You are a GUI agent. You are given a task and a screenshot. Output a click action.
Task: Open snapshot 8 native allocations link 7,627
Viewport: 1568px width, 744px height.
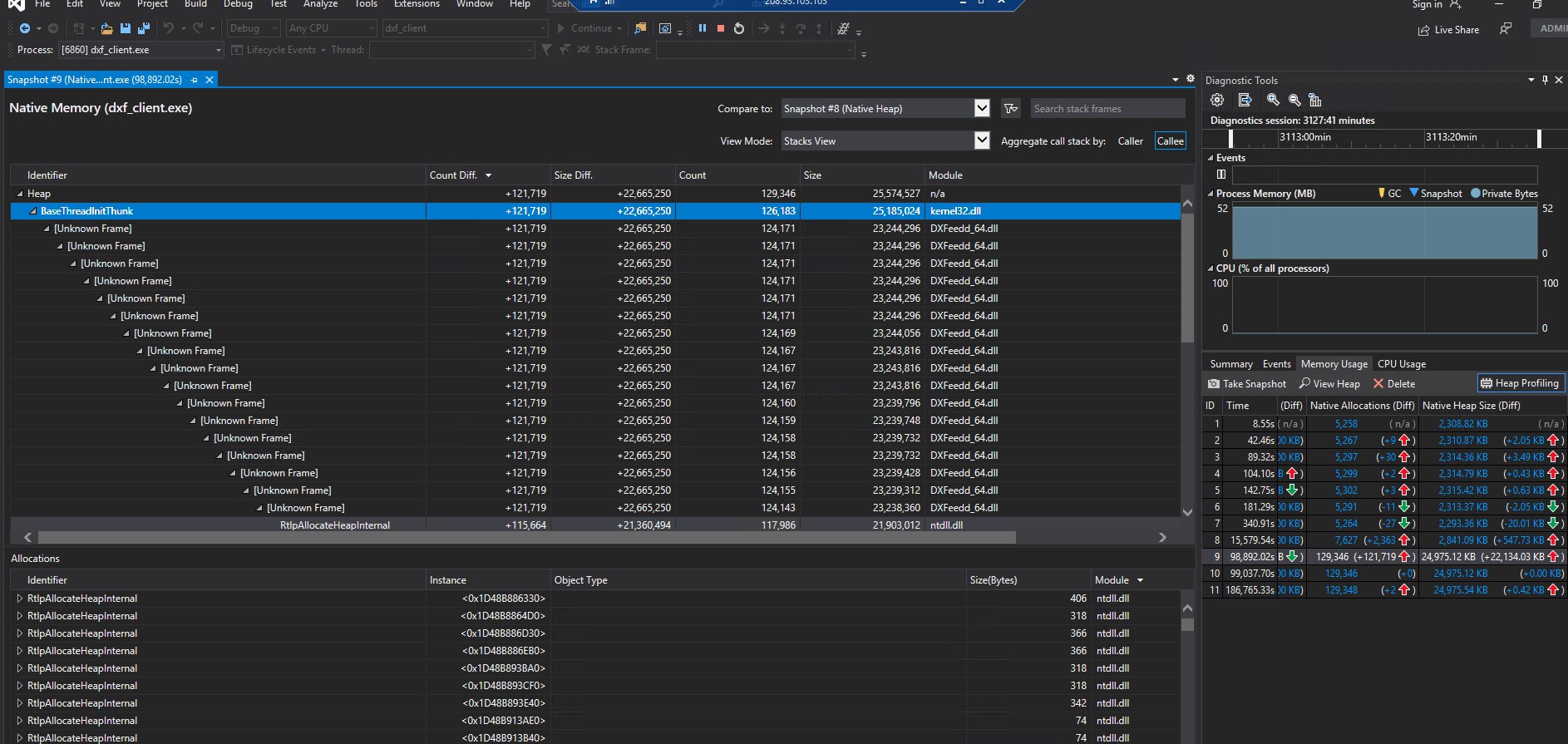pos(1346,540)
